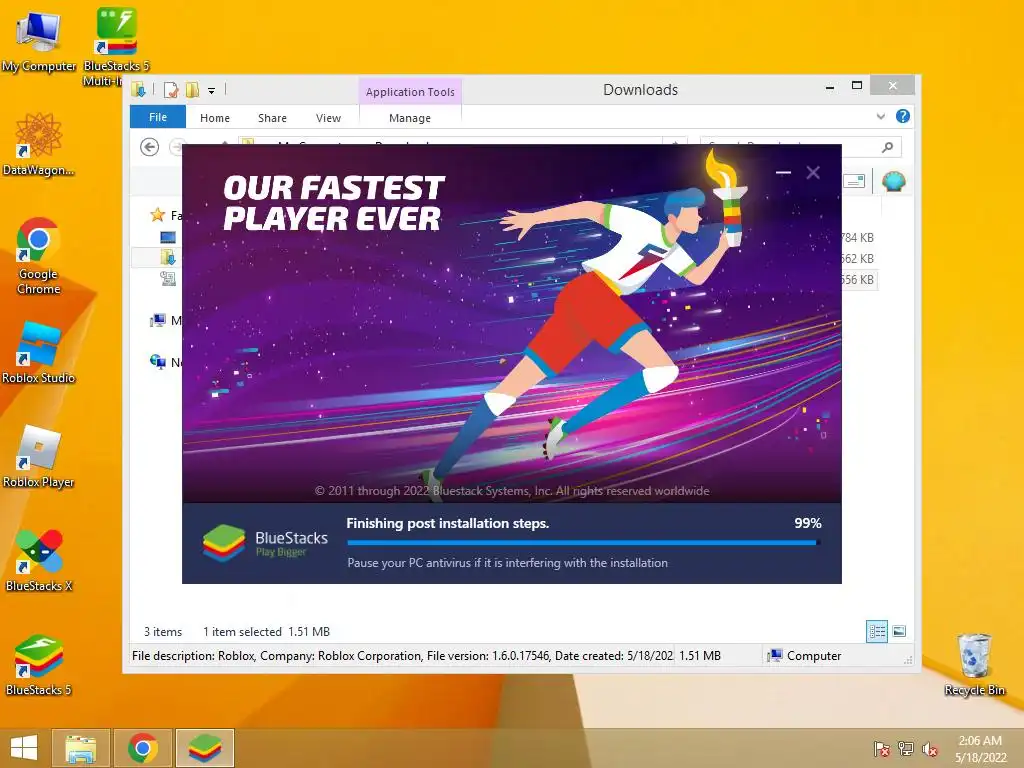The width and height of the screenshot is (1024, 768).
Task: Click the preview pane icon near search
Action: 854,182
